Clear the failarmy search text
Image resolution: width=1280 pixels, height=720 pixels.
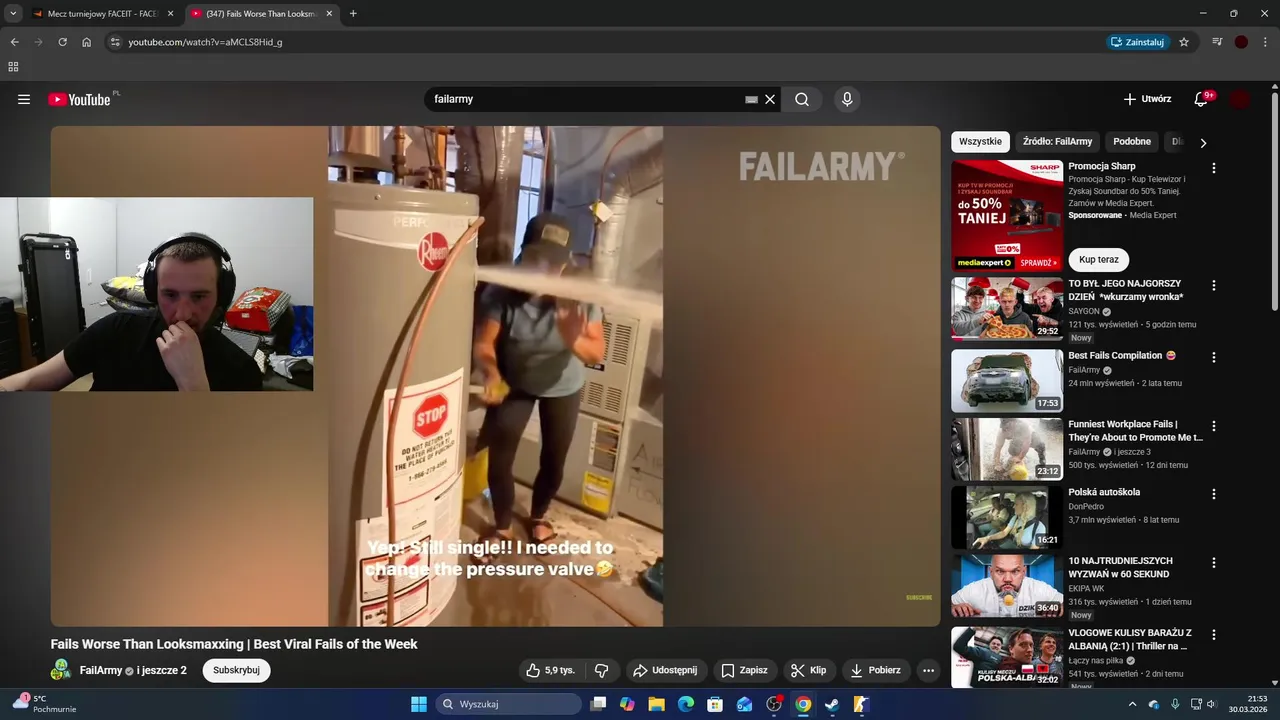pos(770,99)
